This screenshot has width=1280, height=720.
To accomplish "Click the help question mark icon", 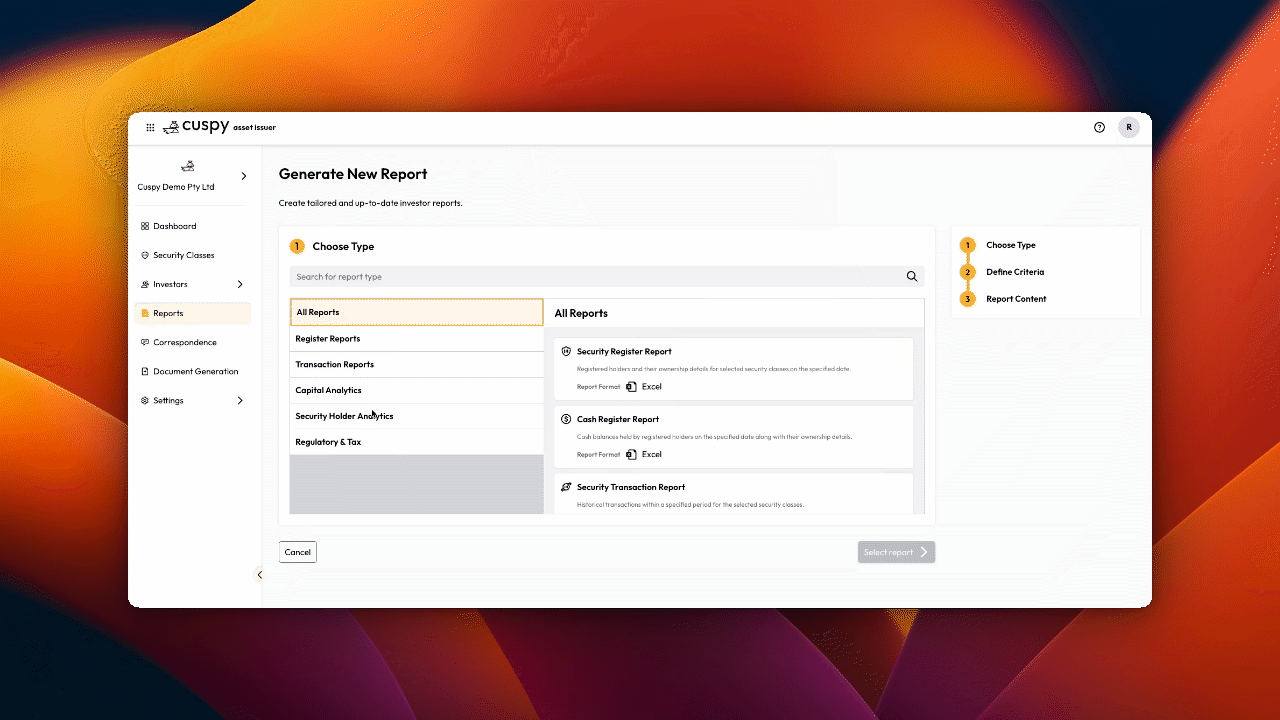I will pos(1099,128).
